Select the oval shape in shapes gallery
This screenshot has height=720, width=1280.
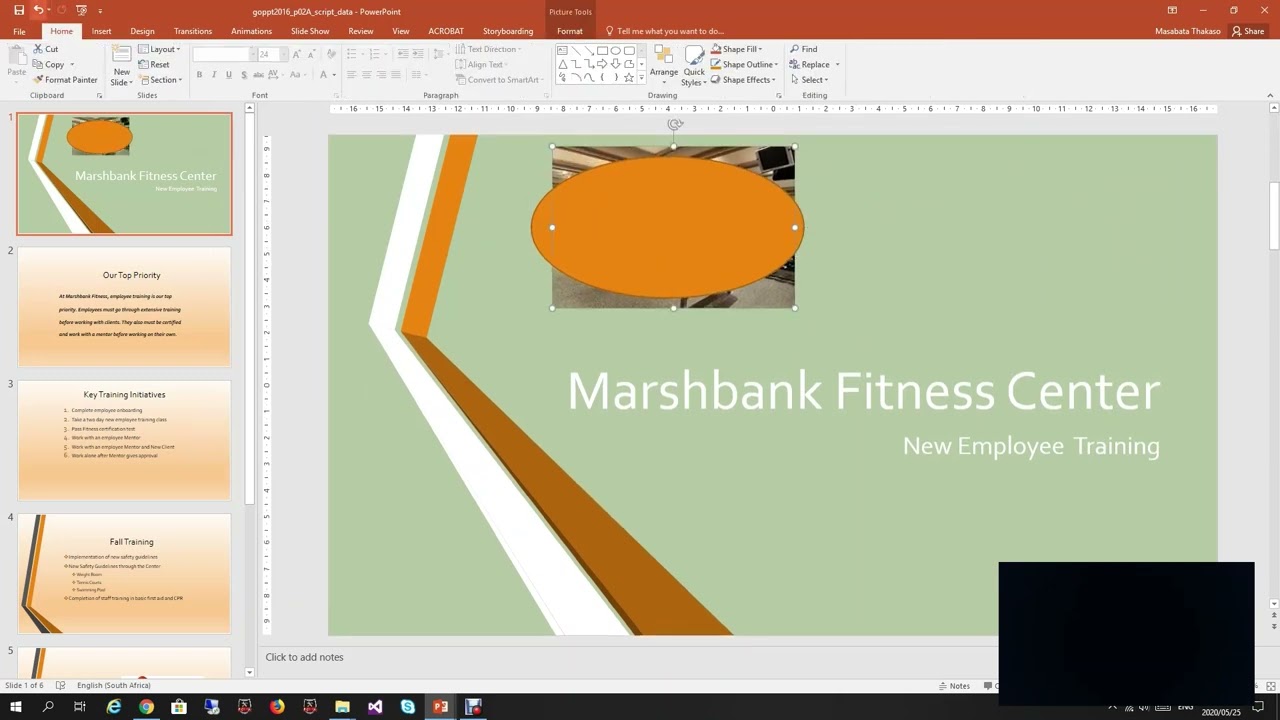click(x=615, y=50)
